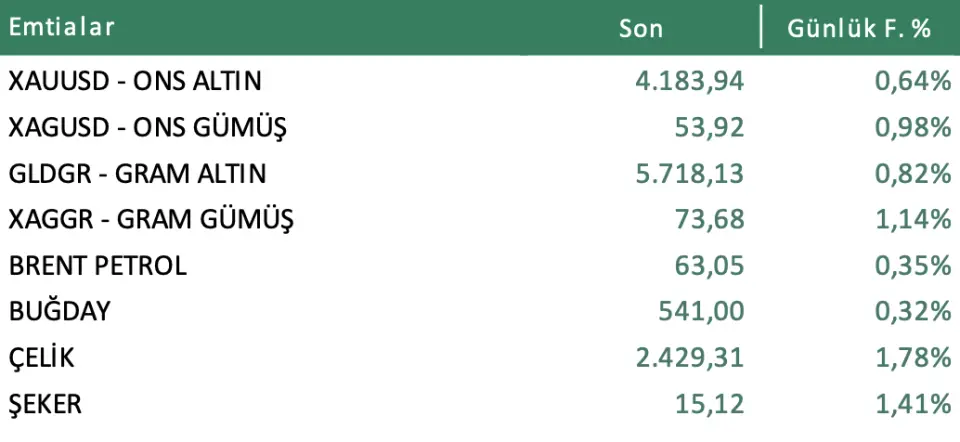Select XAGUSD - ONS GÜMÜŞ commodity
This screenshot has width=960, height=442.
[148, 127]
